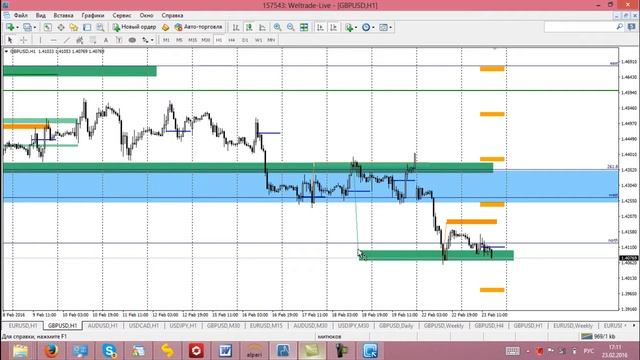Switch to the AUDUSD,H1 chart tab
The image size is (640, 360).
point(103,326)
